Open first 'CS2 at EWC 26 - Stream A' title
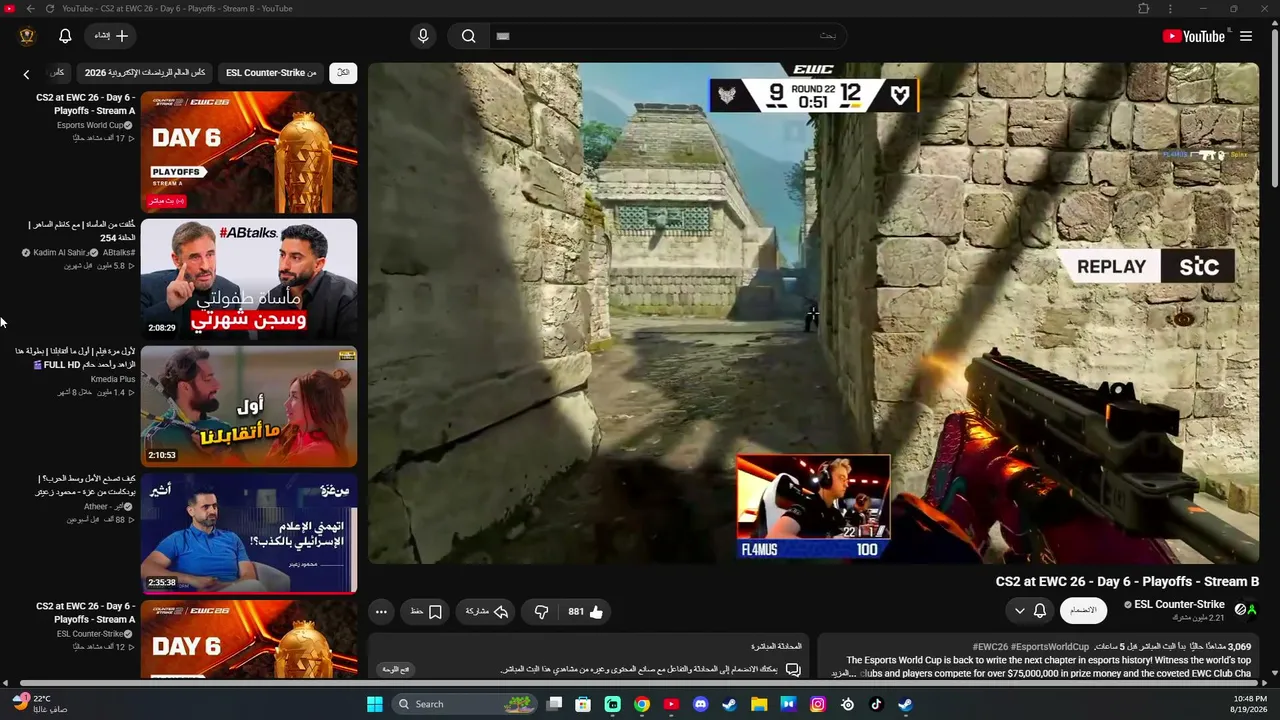The image size is (1280, 720). [x=85, y=104]
